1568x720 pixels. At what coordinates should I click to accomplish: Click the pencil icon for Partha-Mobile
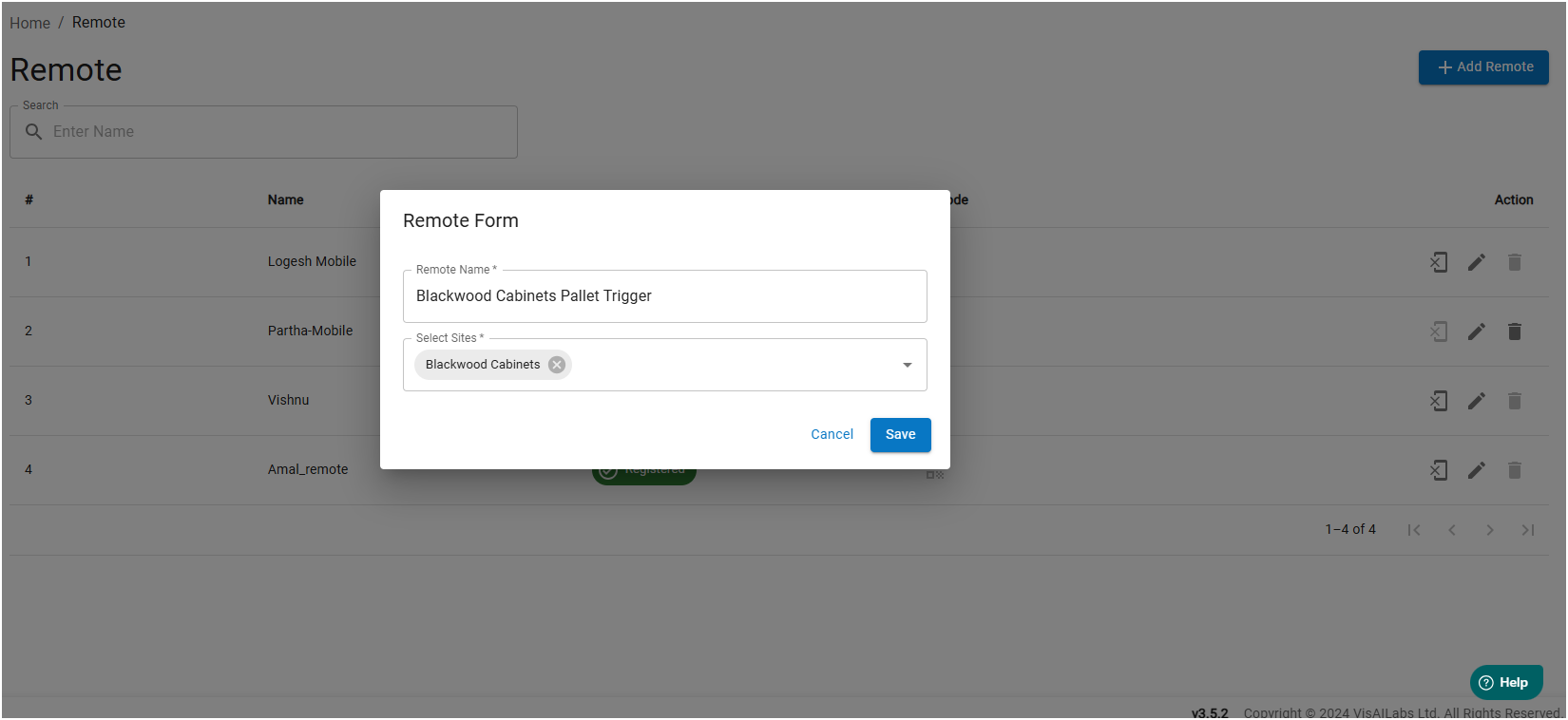pos(1476,332)
